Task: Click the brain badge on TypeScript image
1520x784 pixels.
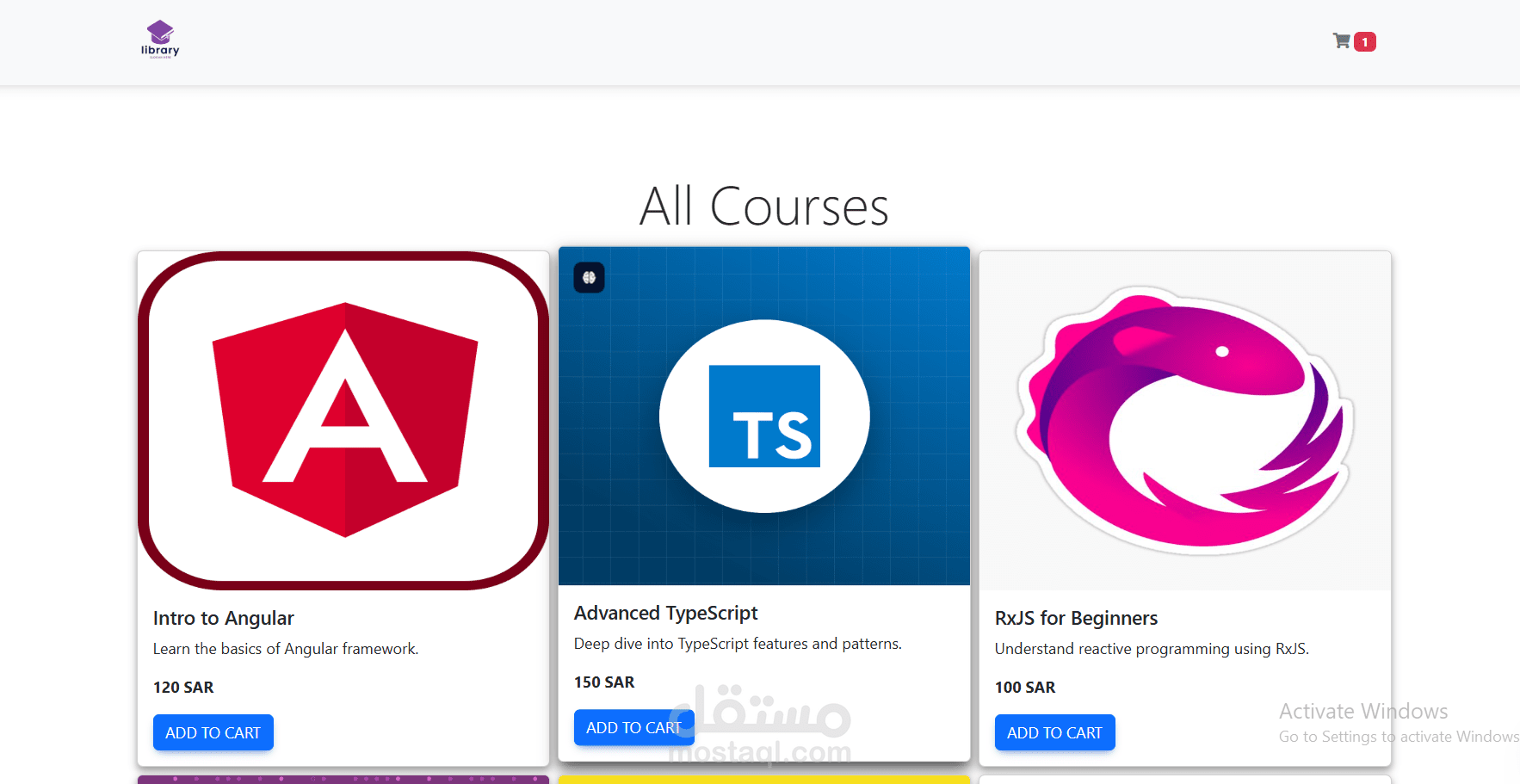Action: [589, 277]
